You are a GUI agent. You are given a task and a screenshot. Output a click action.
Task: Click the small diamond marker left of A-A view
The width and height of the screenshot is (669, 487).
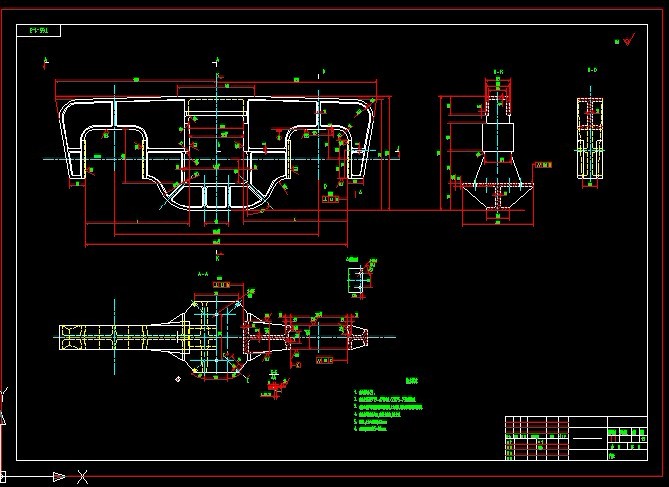pyautogui.click(x=178, y=379)
